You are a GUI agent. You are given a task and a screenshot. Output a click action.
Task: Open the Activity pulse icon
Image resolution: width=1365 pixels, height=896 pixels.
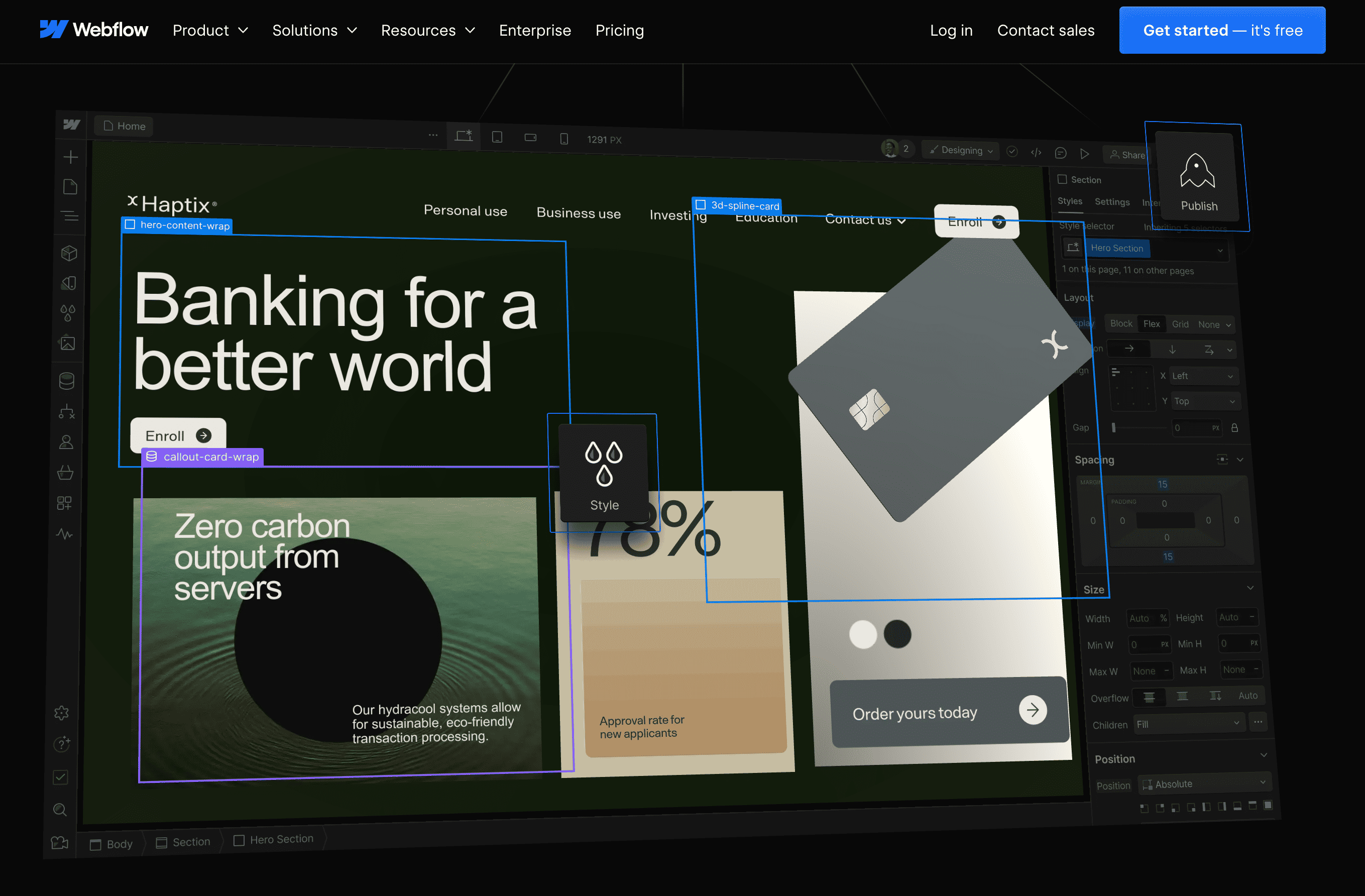(64, 534)
